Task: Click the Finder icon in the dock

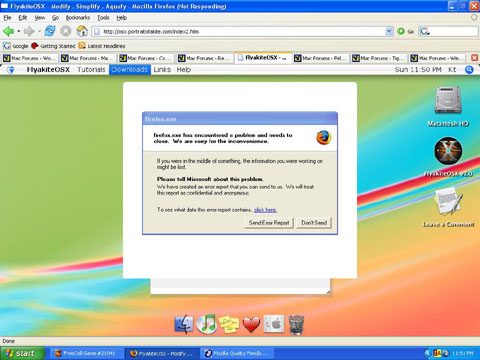Action: click(x=184, y=324)
